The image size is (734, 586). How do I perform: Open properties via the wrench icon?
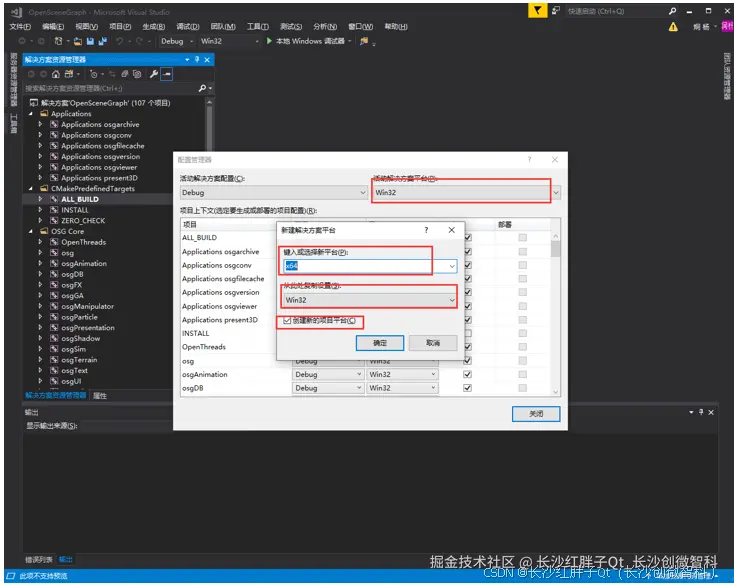(x=154, y=74)
